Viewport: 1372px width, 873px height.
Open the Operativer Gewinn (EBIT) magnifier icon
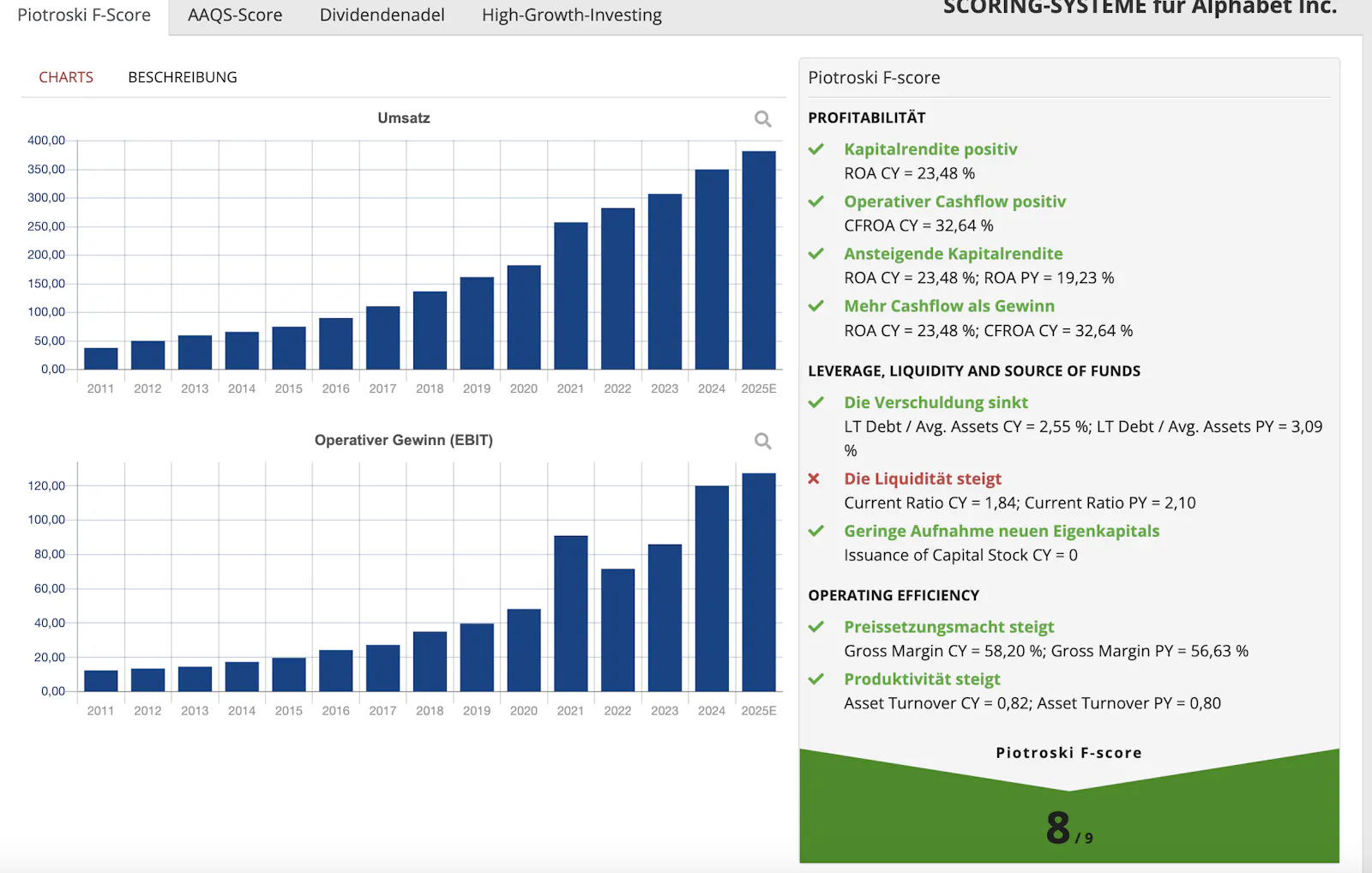(762, 442)
